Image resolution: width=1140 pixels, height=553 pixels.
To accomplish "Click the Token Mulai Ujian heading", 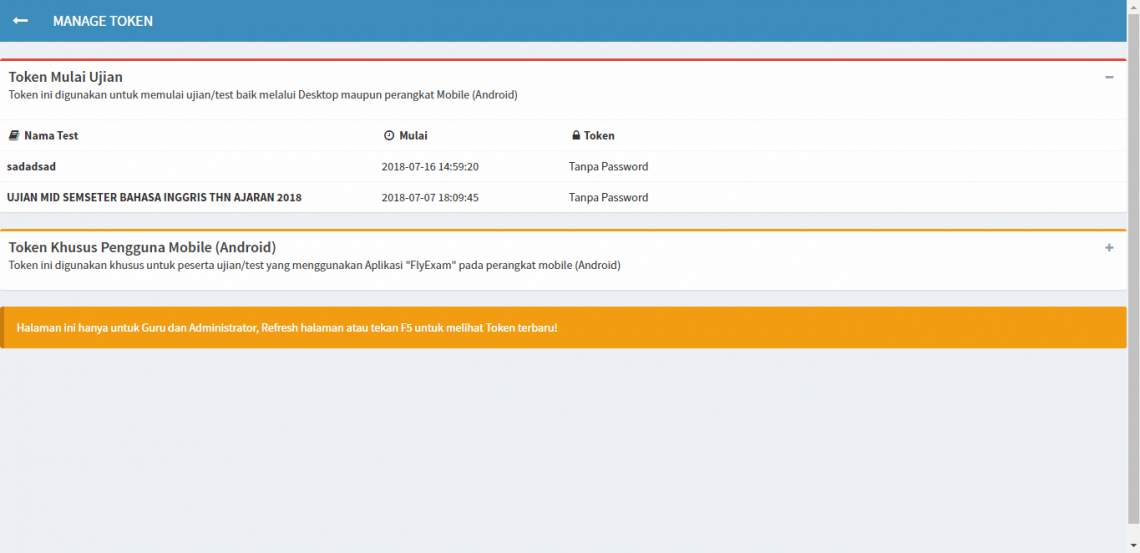I will tap(66, 77).
